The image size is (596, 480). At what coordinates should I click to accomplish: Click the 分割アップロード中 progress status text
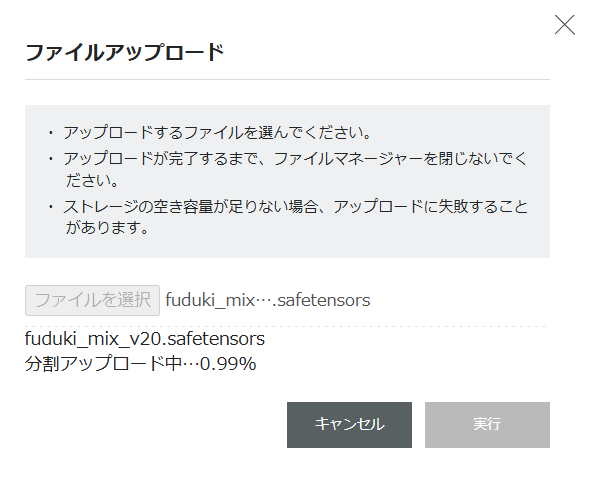[x=103, y=363]
